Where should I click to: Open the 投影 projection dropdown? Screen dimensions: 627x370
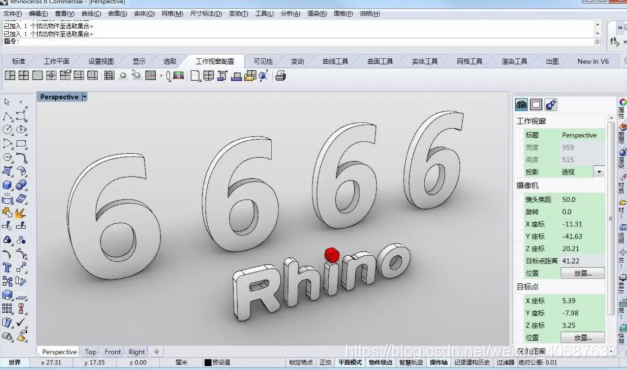(x=599, y=172)
